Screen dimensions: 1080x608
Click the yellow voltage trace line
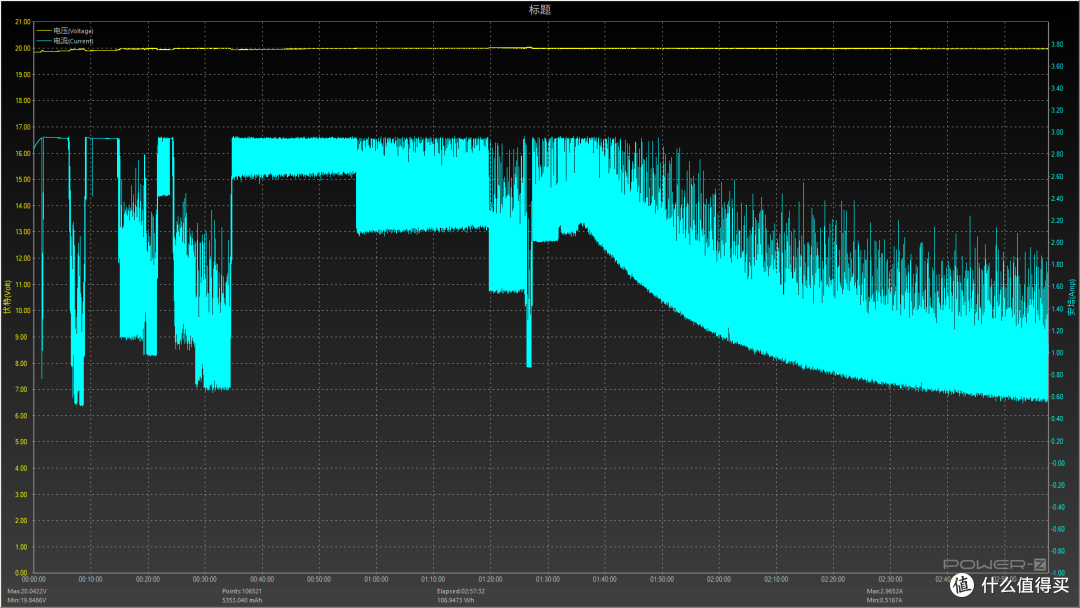(x=541, y=49)
